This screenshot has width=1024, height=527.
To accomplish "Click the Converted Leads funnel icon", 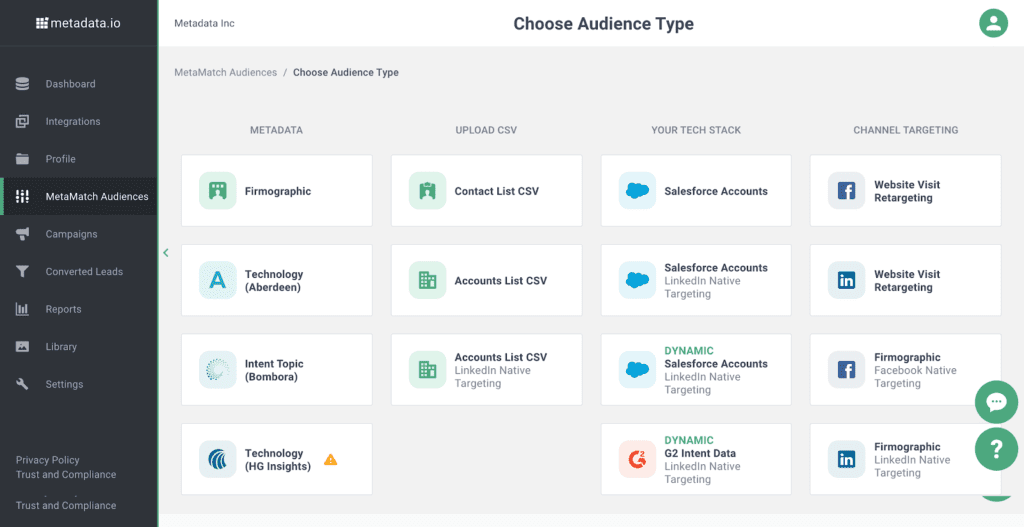I will (x=22, y=272).
